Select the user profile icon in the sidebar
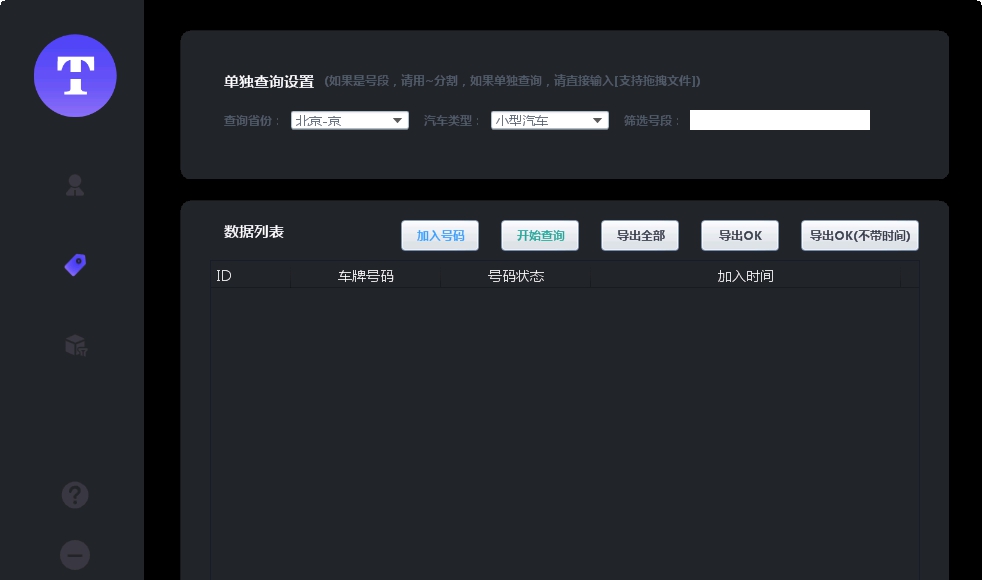 tap(75, 185)
